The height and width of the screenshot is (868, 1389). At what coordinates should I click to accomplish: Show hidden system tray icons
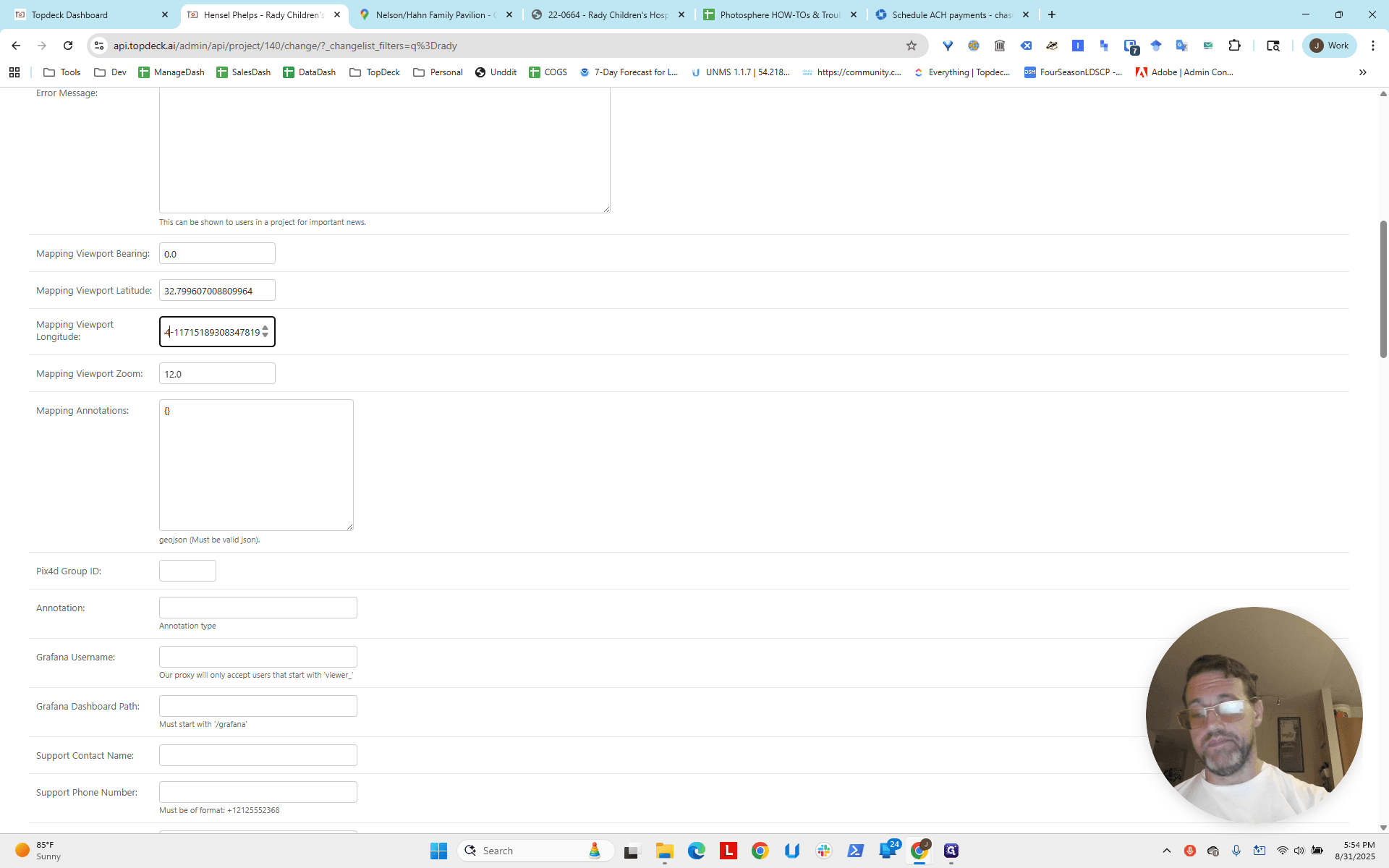1166,851
